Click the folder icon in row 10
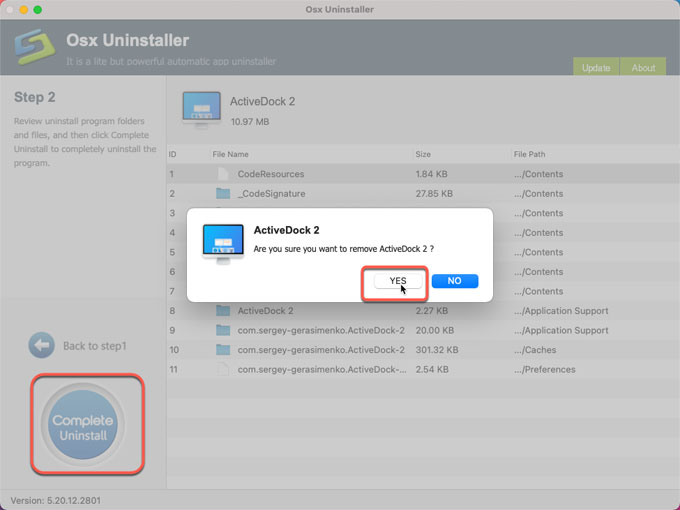680x510 pixels. tap(223, 350)
